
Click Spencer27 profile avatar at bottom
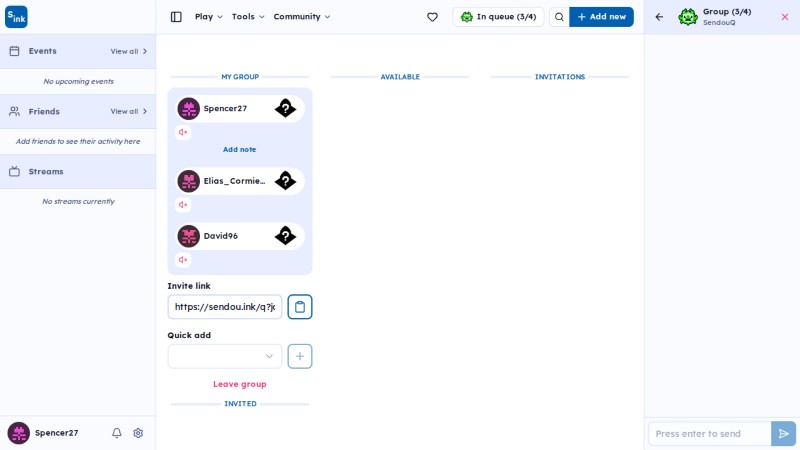[18, 433]
